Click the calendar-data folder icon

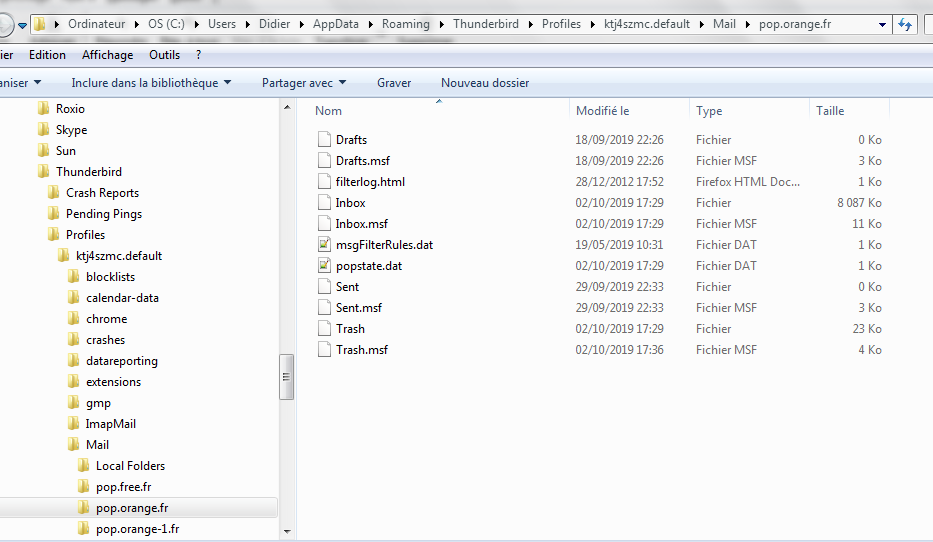74,297
